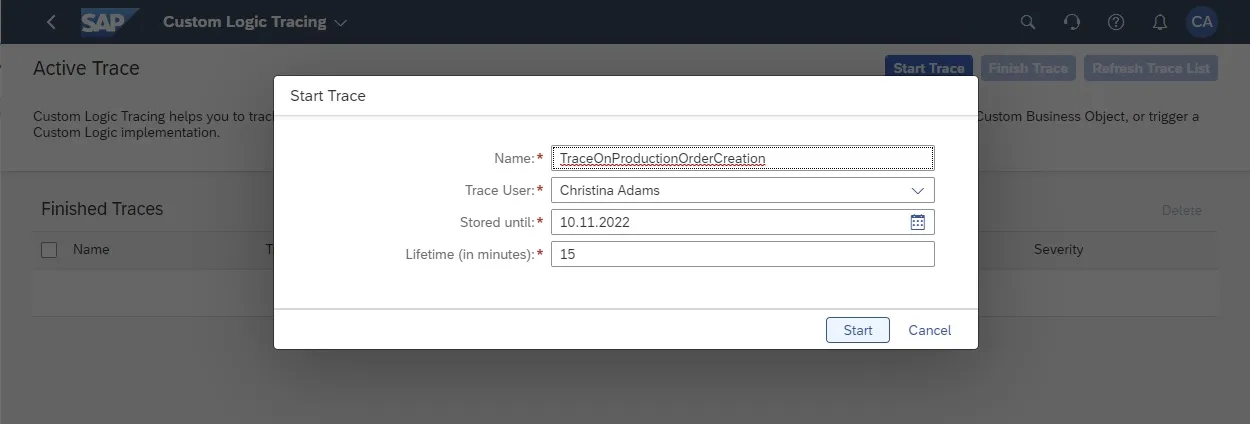Screen dimensions: 1250x424
Task: Open the help question mark icon
Action: pyautogui.click(x=1116, y=22)
